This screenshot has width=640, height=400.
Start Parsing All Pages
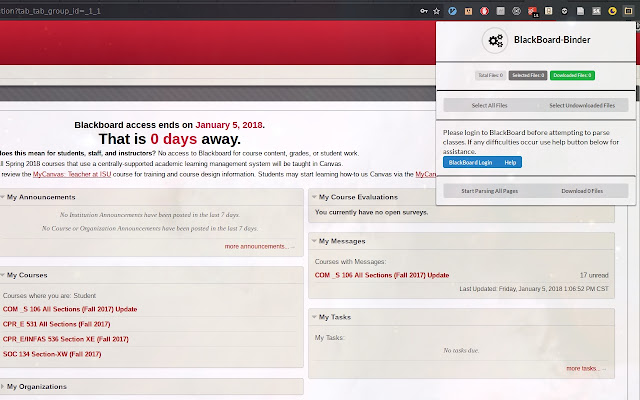click(x=489, y=191)
